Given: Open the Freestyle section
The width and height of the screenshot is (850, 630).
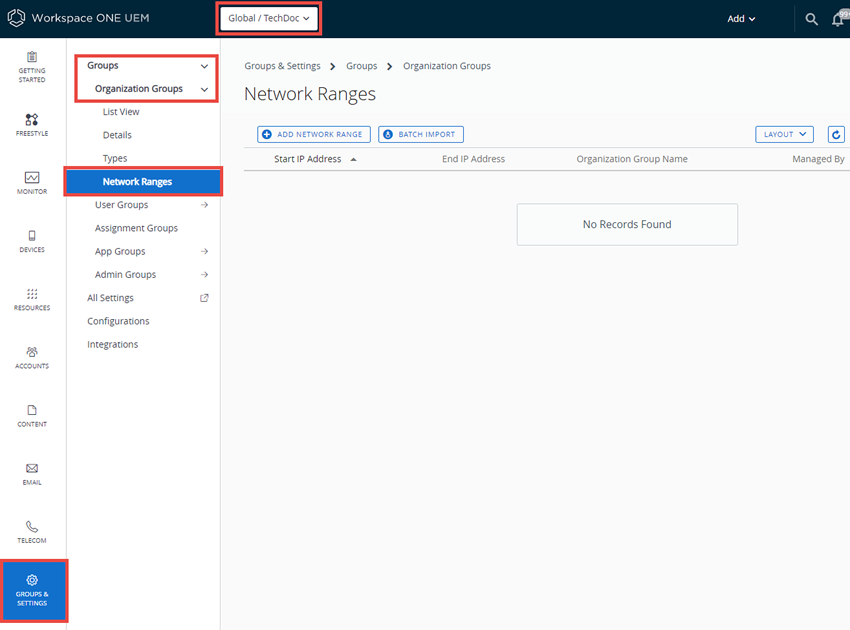Looking at the screenshot, I should [32, 125].
